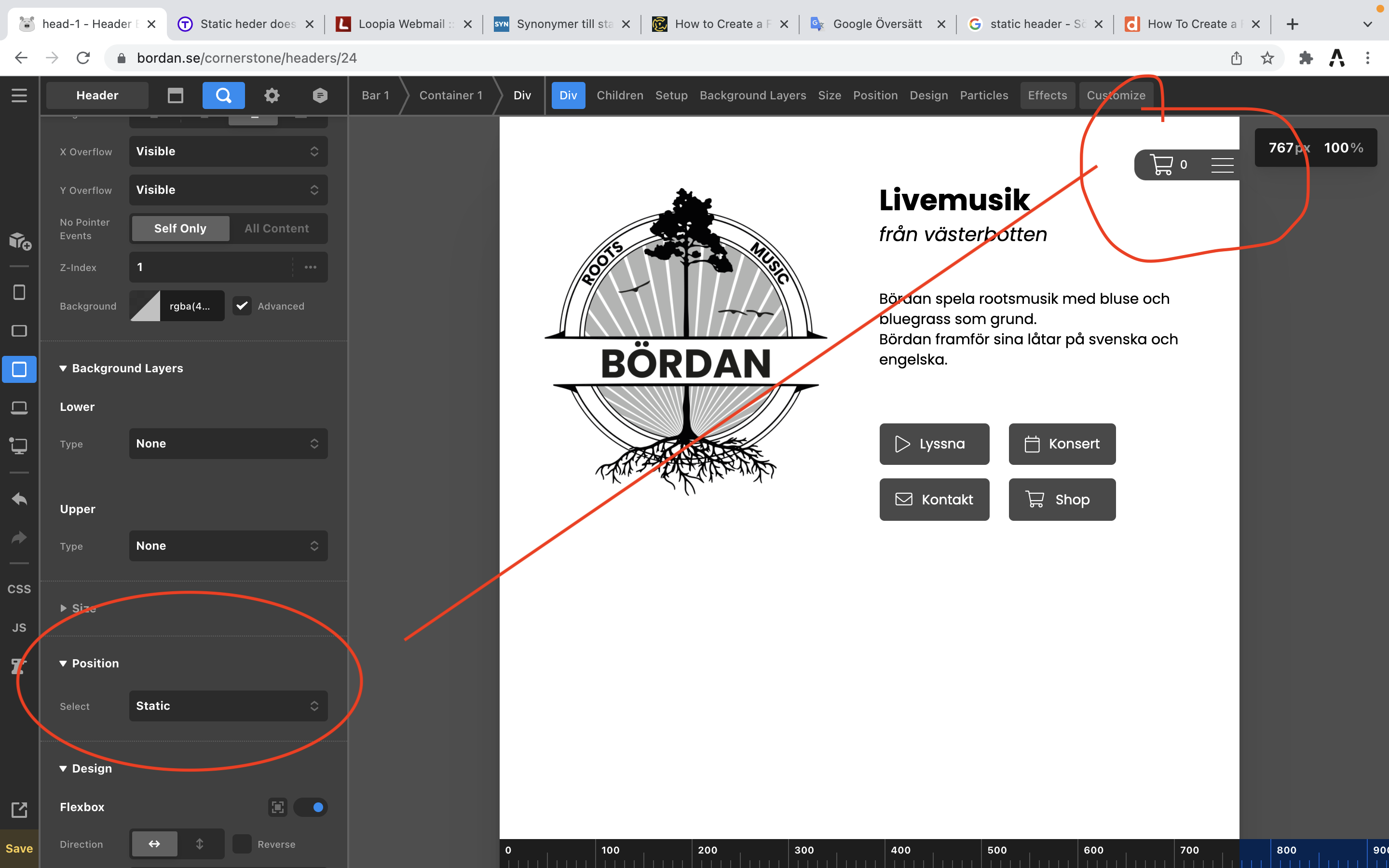The width and height of the screenshot is (1389, 868).
Task: Open the JS editor
Action: [x=19, y=627]
